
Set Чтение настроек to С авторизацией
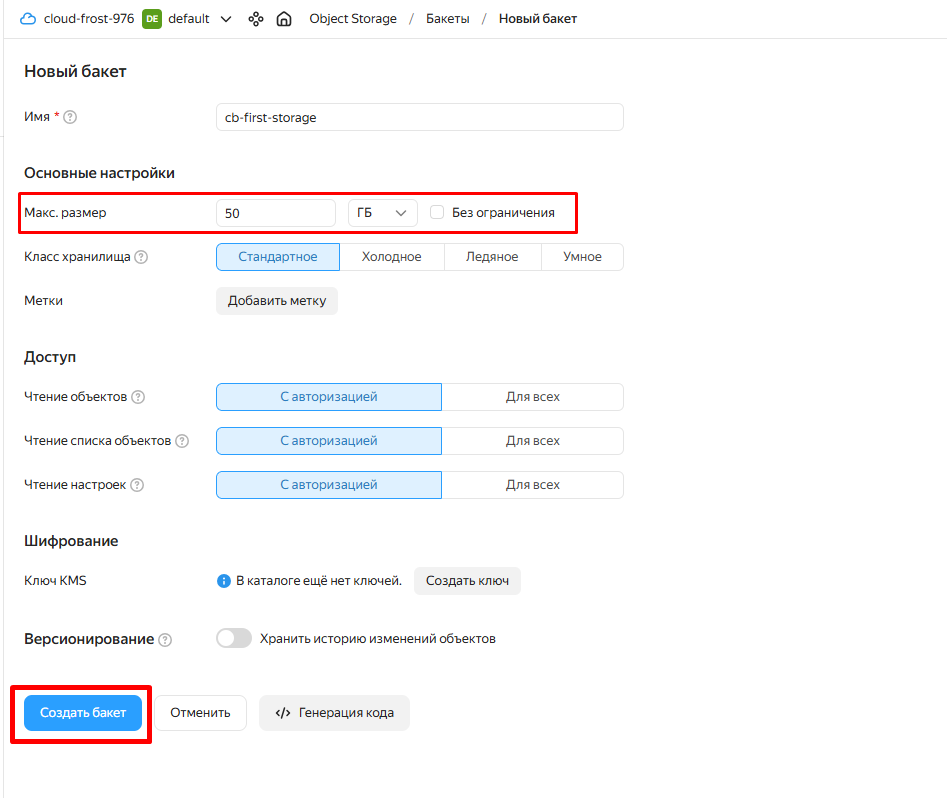click(x=329, y=485)
